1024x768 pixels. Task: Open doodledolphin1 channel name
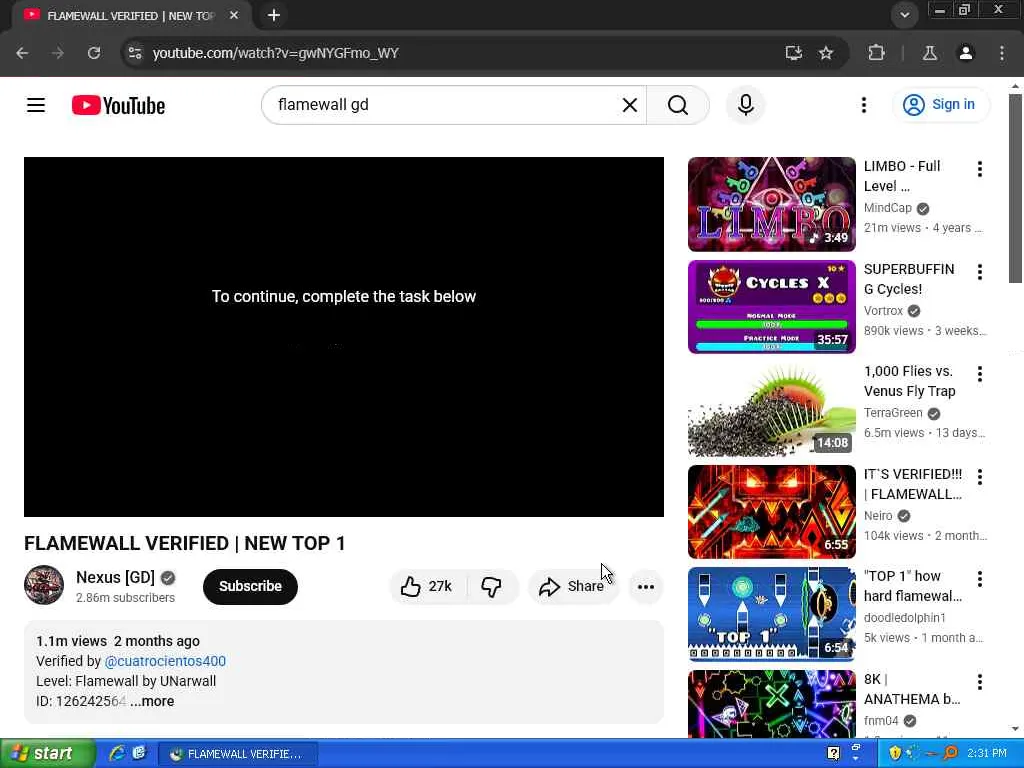tap(904, 618)
